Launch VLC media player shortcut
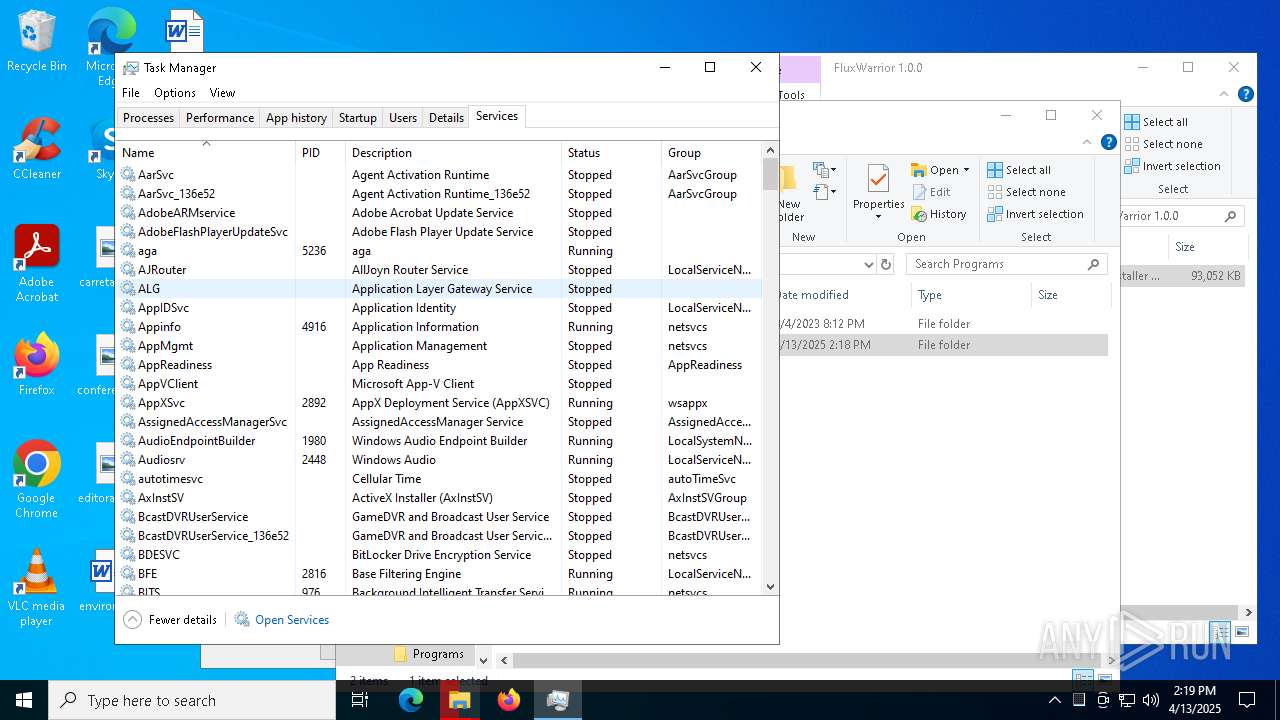Viewport: 1280px width, 720px height. [x=36, y=588]
